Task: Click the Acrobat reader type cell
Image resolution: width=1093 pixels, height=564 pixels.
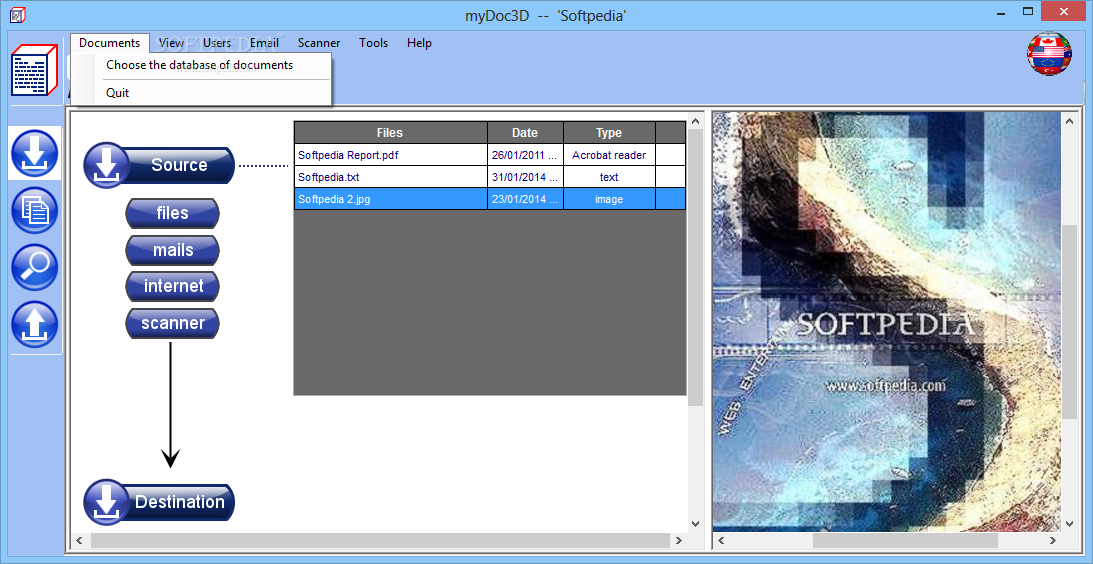Action: point(609,155)
